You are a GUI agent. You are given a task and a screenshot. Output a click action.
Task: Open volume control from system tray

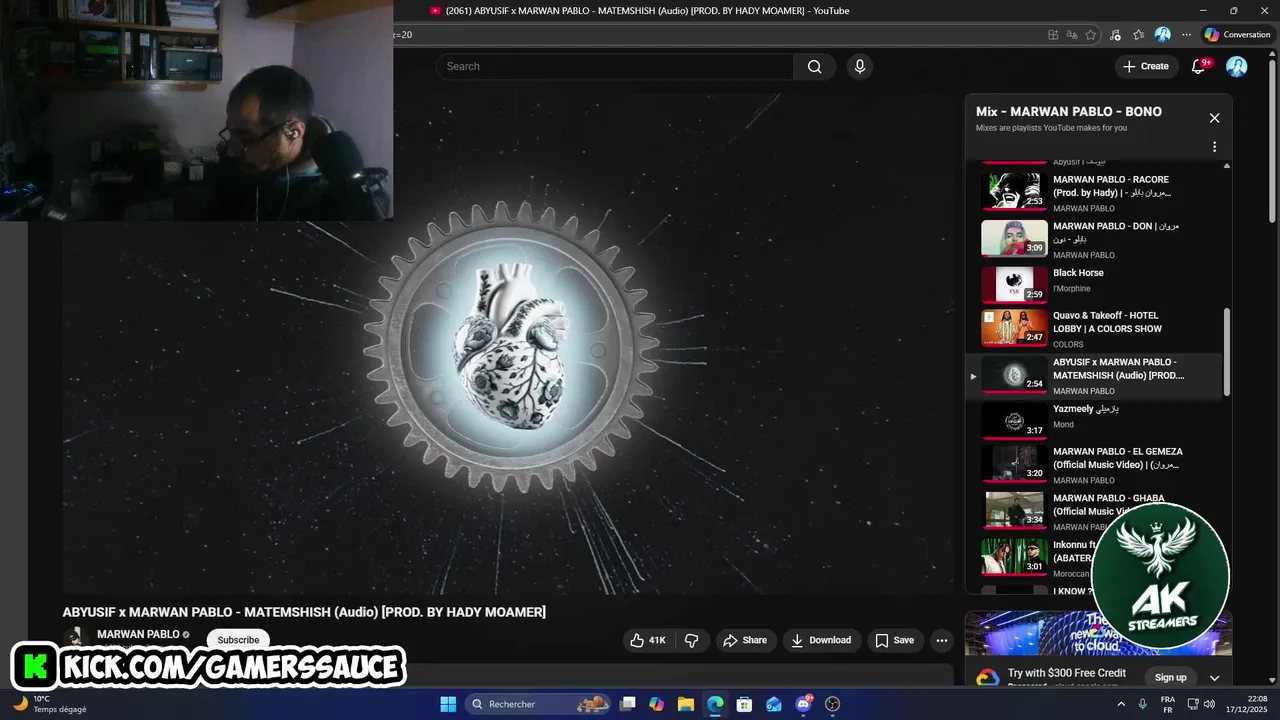pyautogui.click(x=1209, y=704)
